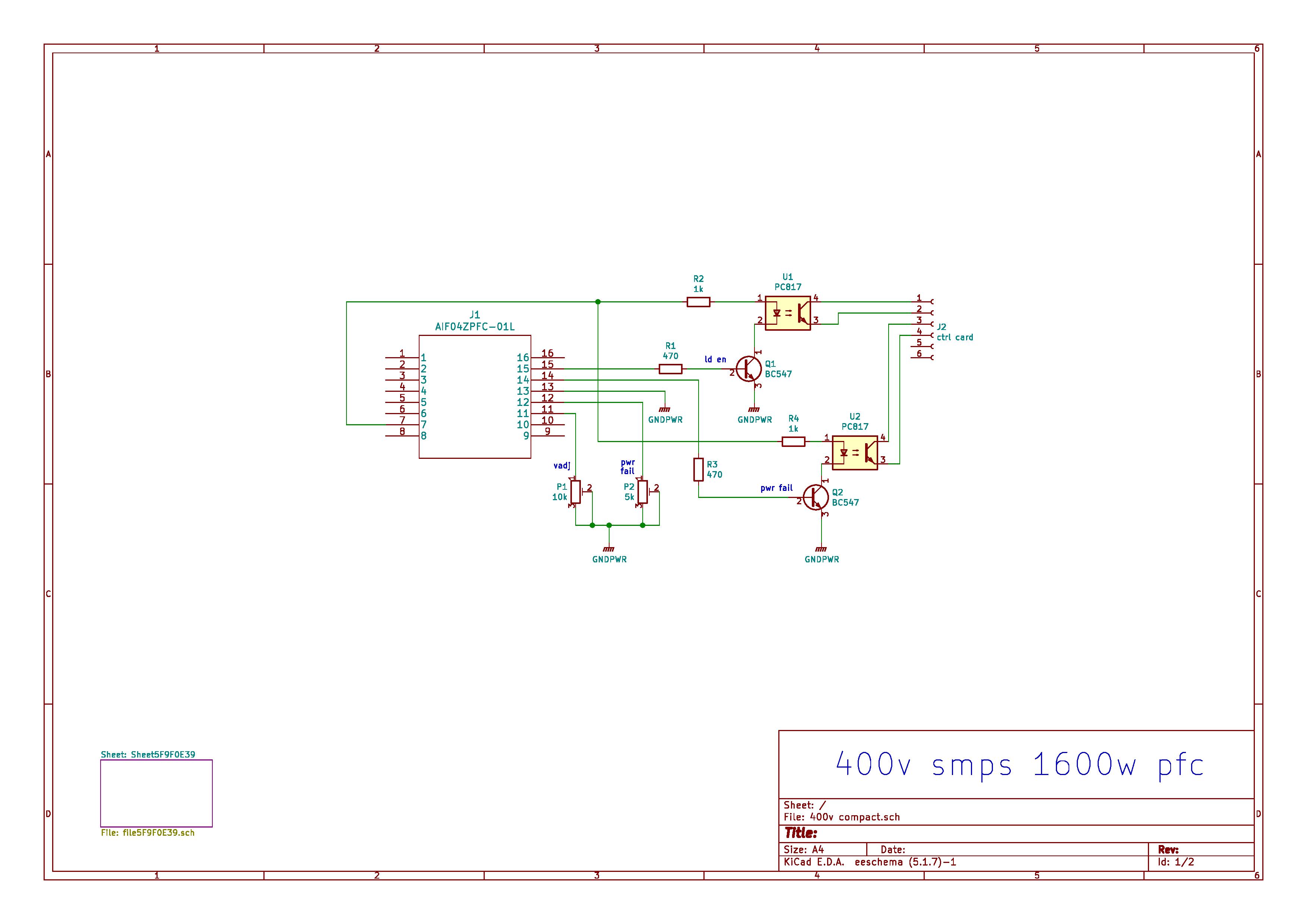
Task: Click the wire junction dot left of R2
Action: point(598,302)
